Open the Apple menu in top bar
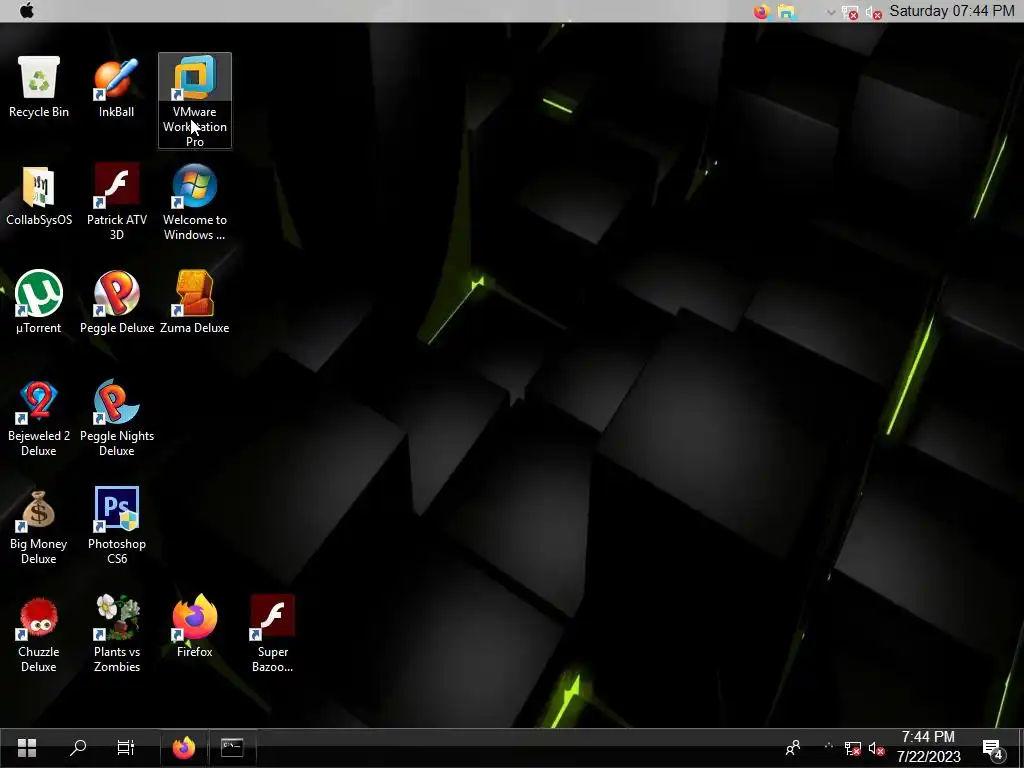 [x=27, y=10]
